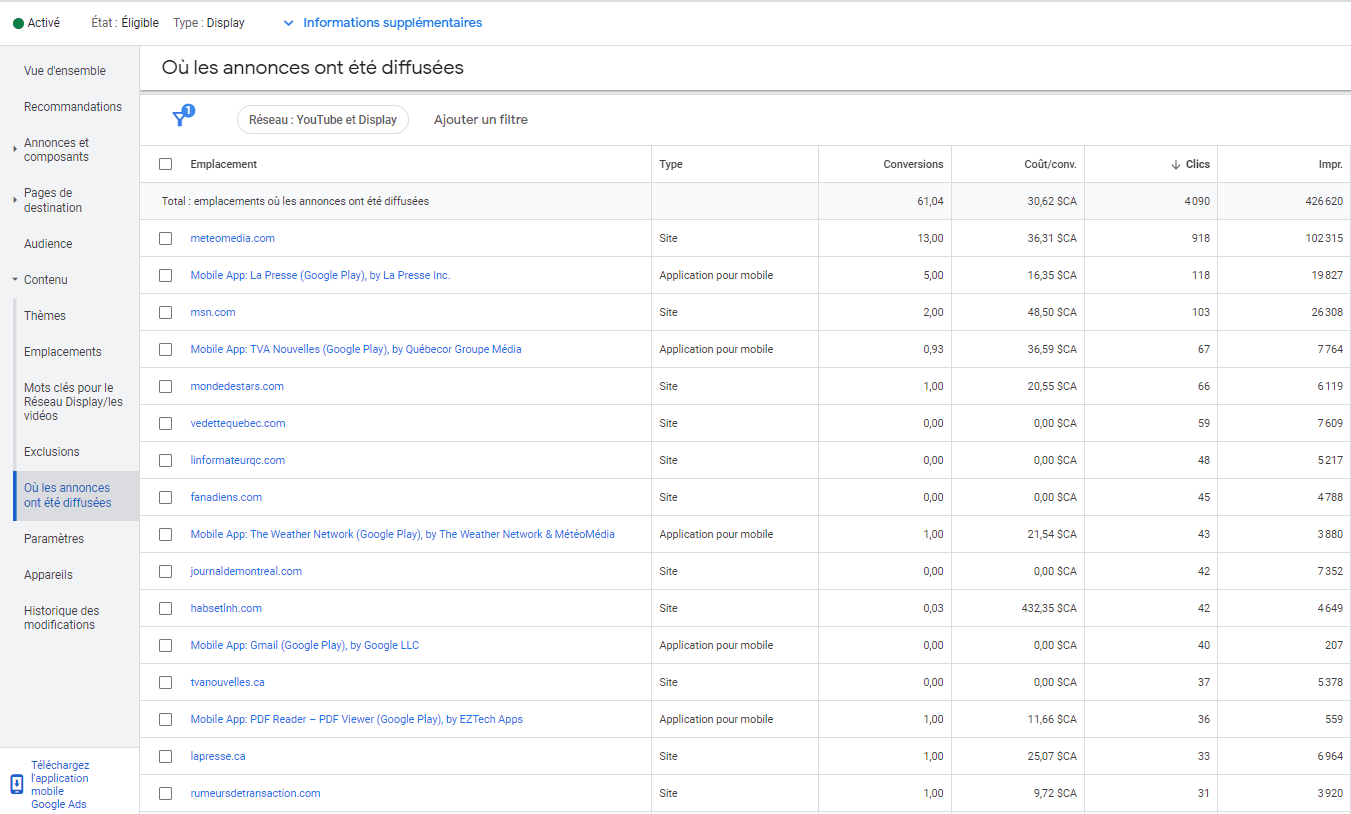The width and height of the screenshot is (1351, 814).
Task: Collapse the Contenu section arrow
Action: [x=15, y=280]
